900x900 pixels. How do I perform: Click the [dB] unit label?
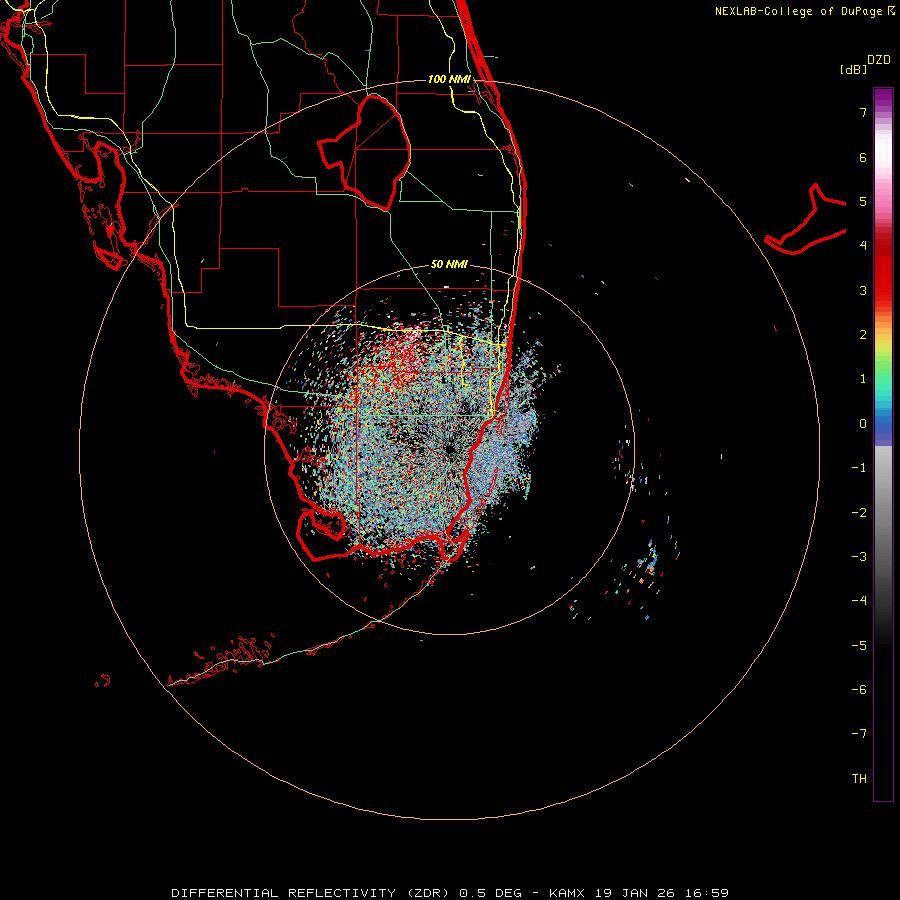point(854,69)
